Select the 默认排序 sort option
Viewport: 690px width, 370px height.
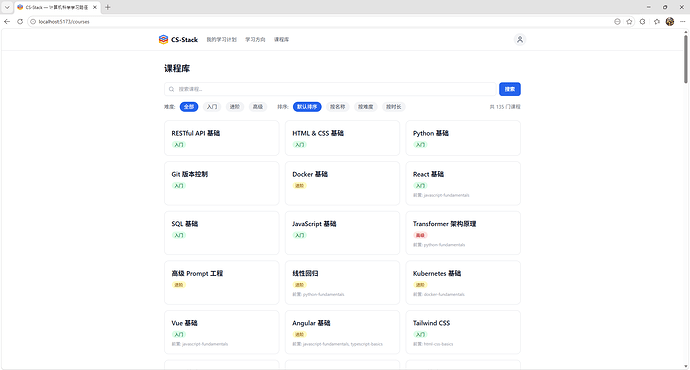tap(307, 107)
